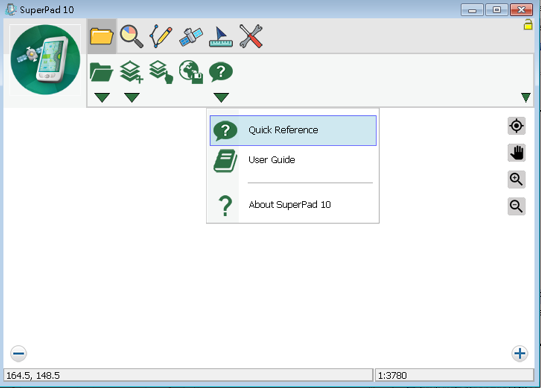Click the layer manager hand icon
The height and width of the screenshot is (388, 541).
(x=161, y=72)
